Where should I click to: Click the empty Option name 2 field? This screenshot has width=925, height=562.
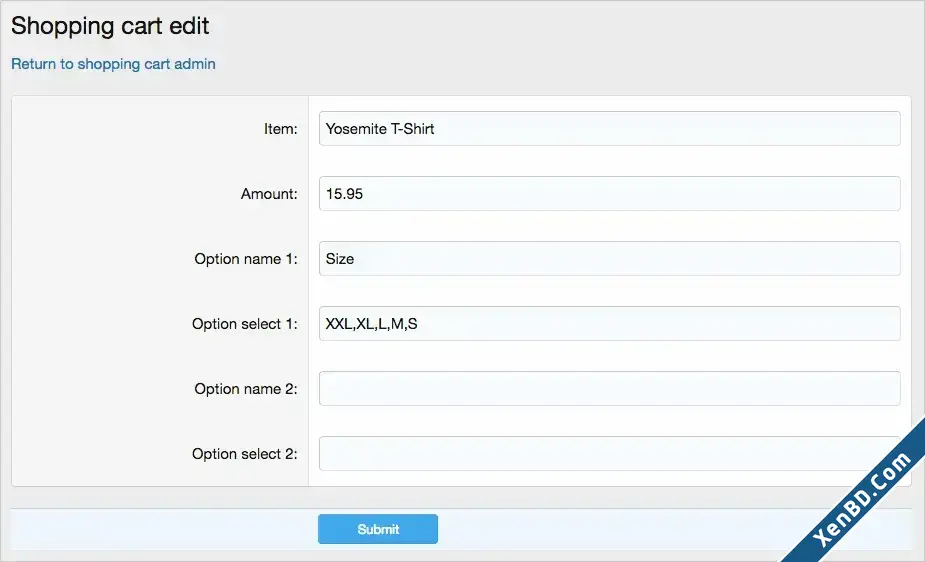(x=609, y=388)
